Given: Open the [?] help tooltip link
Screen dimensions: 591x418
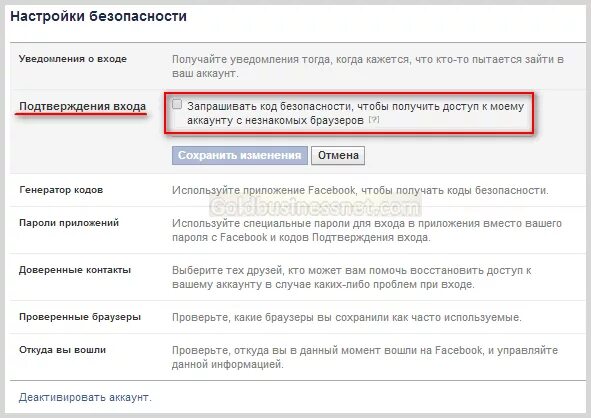Looking at the screenshot, I should click(374, 120).
